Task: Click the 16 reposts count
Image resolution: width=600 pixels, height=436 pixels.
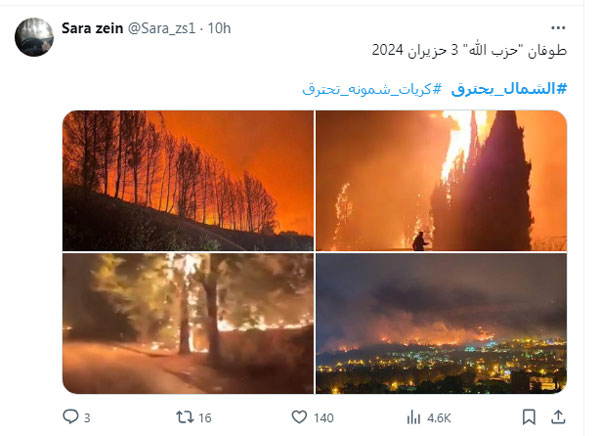Action: (205, 418)
